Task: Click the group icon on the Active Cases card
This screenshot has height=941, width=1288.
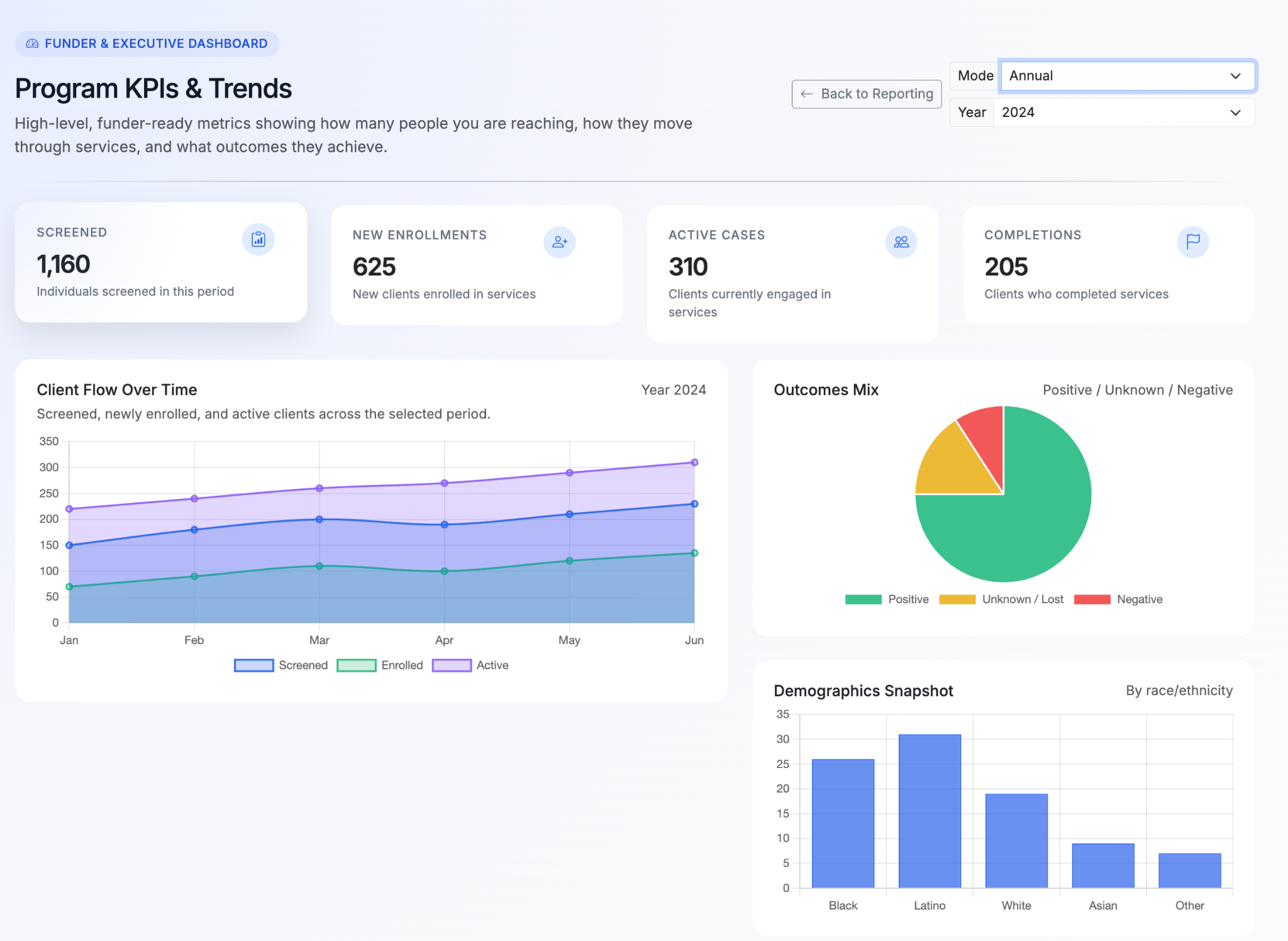Action: pos(901,242)
